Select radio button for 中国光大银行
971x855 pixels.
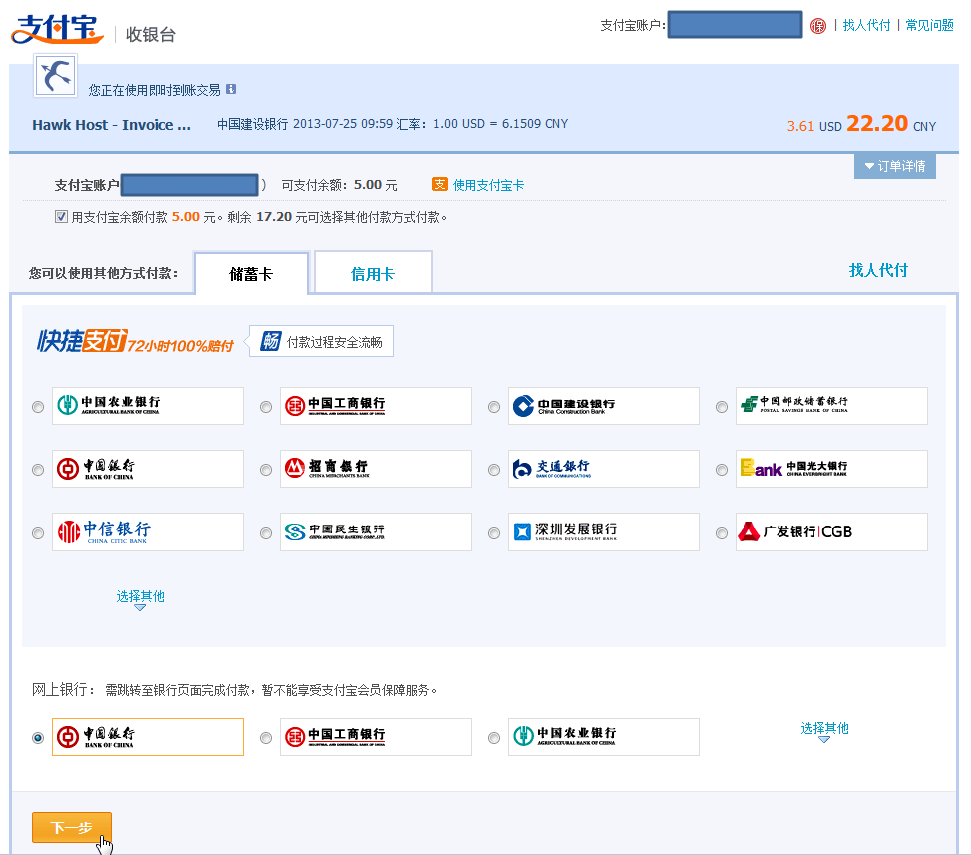pos(722,470)
